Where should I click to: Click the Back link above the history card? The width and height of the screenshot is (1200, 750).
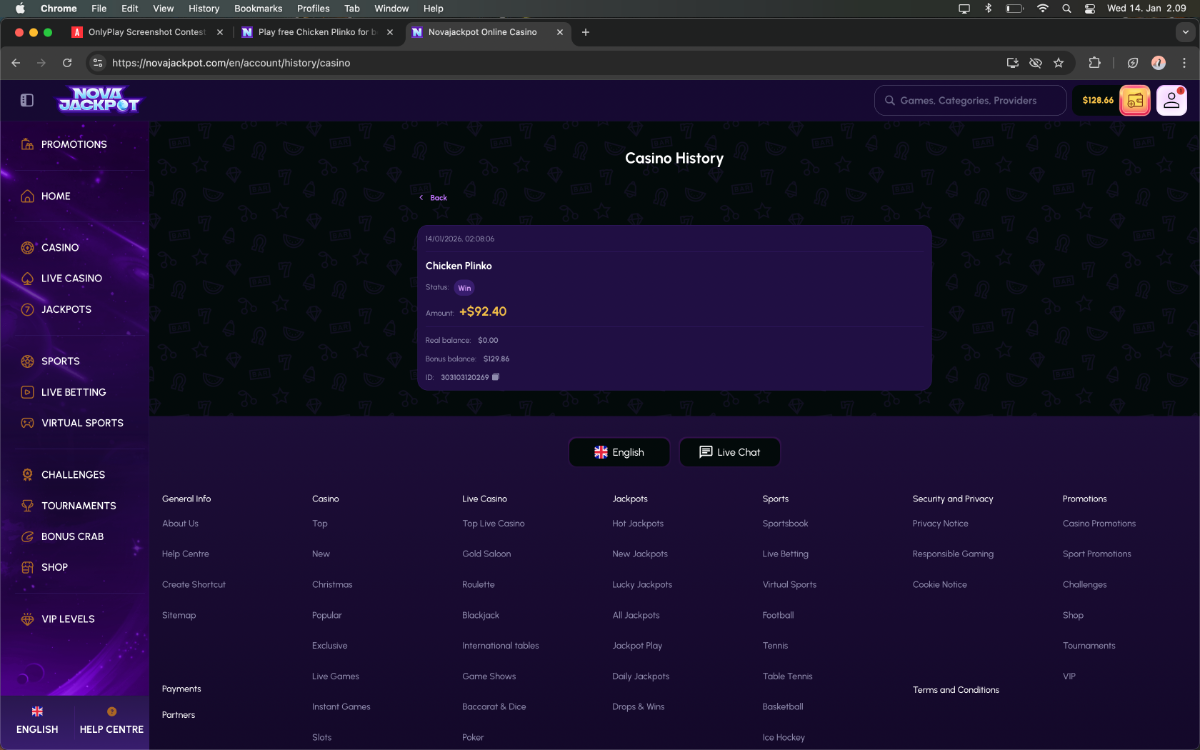[x=434, y=198]
